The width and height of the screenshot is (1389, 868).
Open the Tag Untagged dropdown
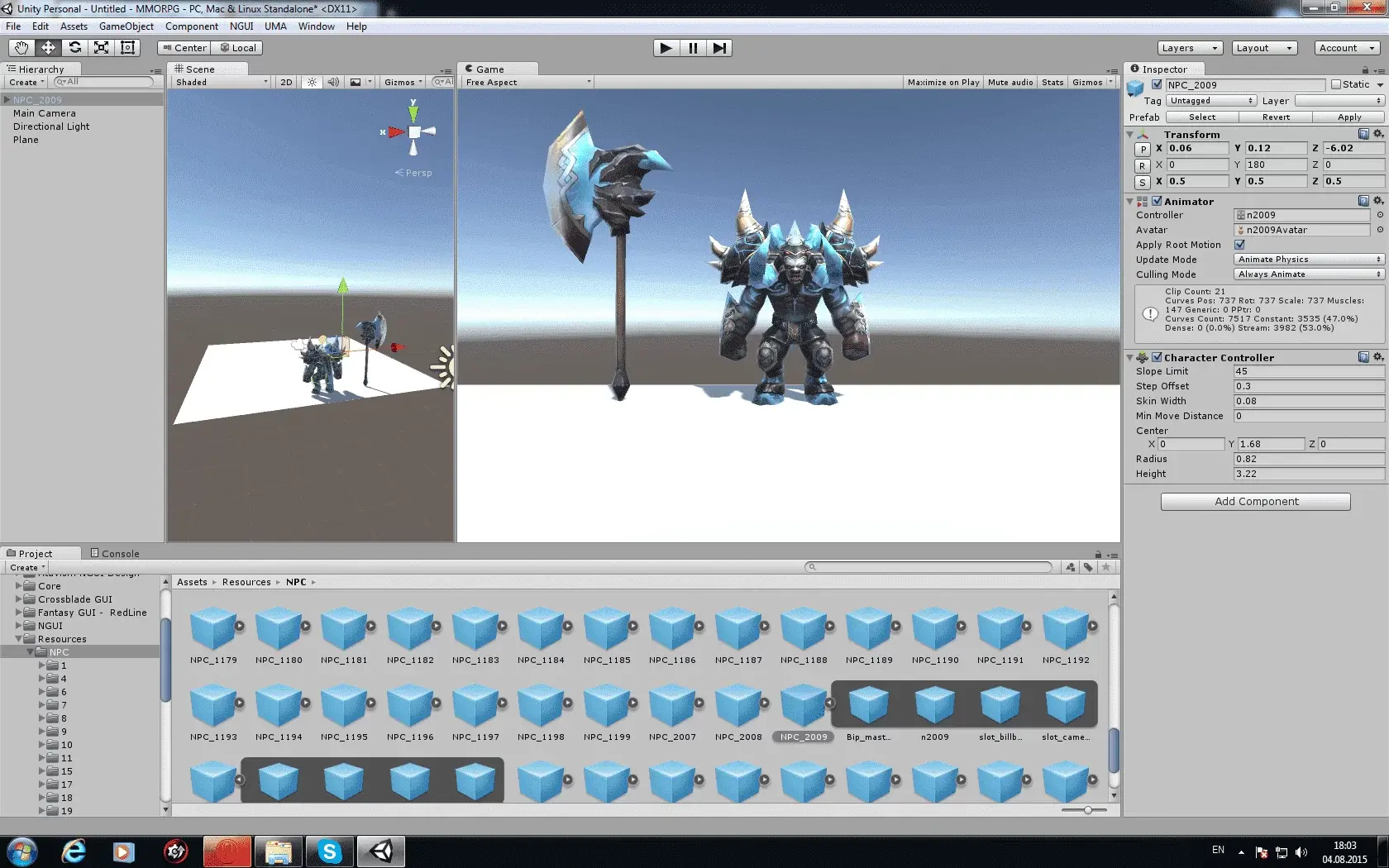[1211, 101]
